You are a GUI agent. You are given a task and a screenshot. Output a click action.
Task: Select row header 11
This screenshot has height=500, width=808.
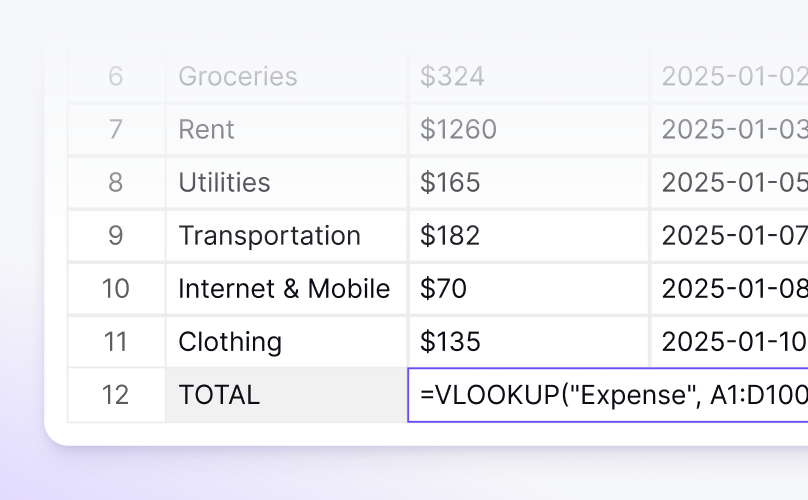tap(116, 342)
